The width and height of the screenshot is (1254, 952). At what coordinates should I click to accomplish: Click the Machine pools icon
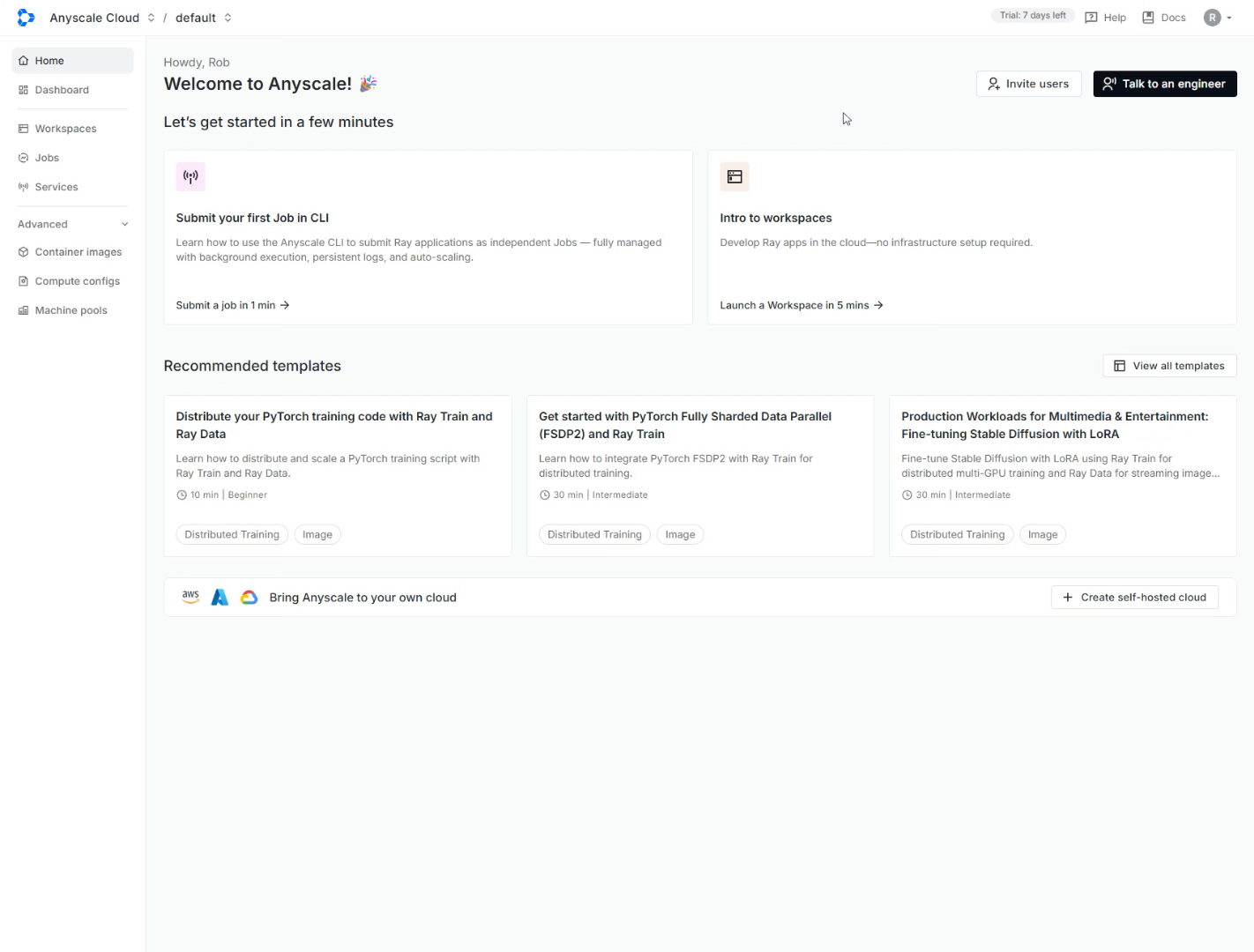tap(24, 310)
